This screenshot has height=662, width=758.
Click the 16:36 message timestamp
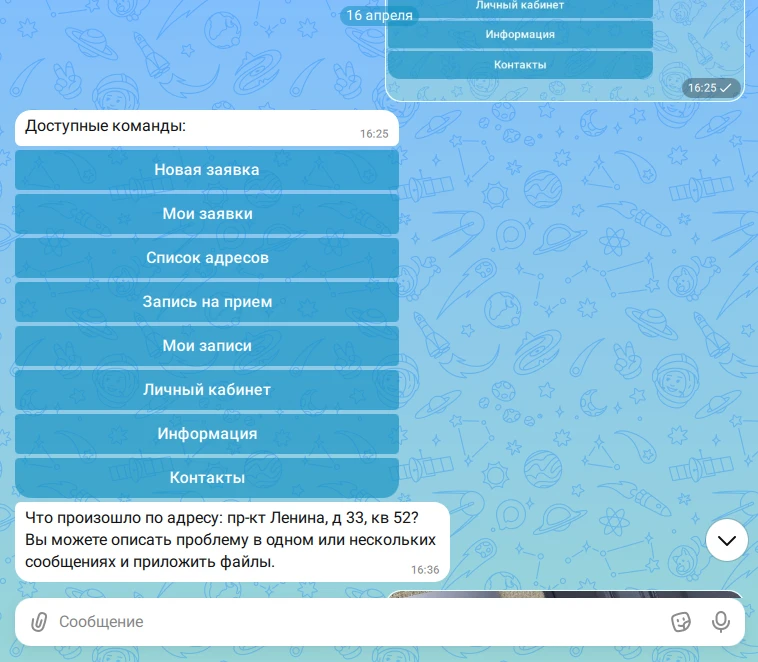click(x=425, y=570)
